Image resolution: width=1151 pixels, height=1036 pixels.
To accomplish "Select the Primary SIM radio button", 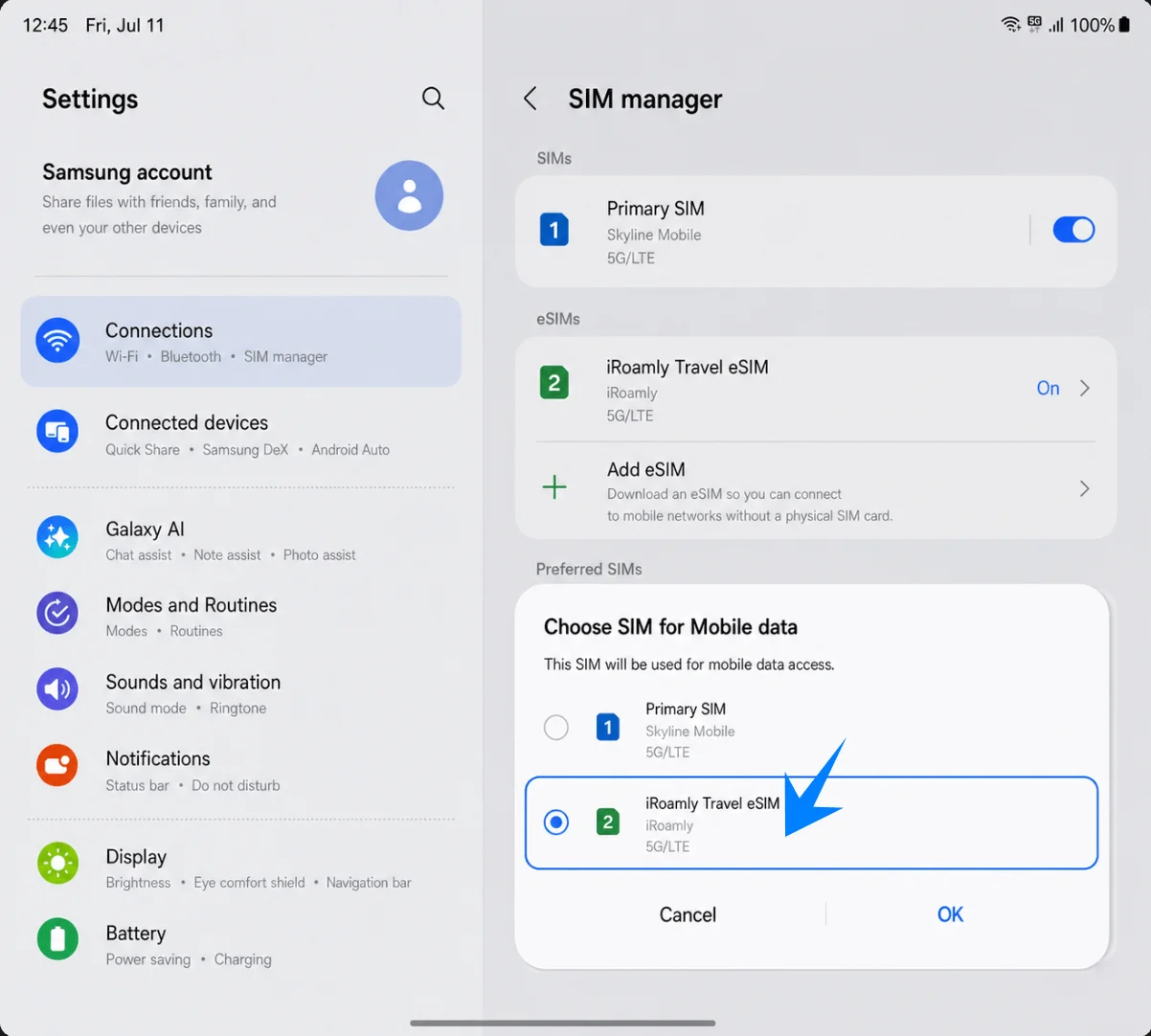I will [556, 728].
